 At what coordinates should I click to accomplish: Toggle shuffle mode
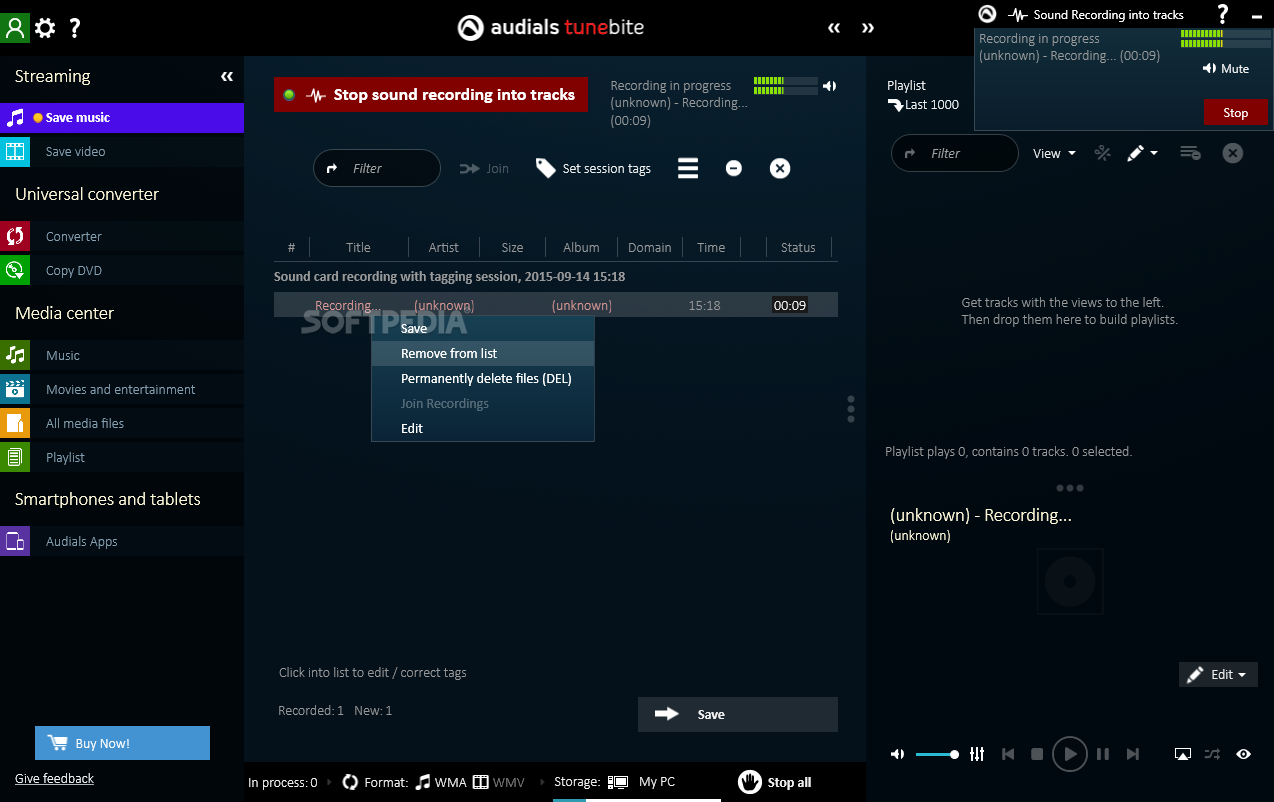pyautogui.click(x=1212, y=754)
